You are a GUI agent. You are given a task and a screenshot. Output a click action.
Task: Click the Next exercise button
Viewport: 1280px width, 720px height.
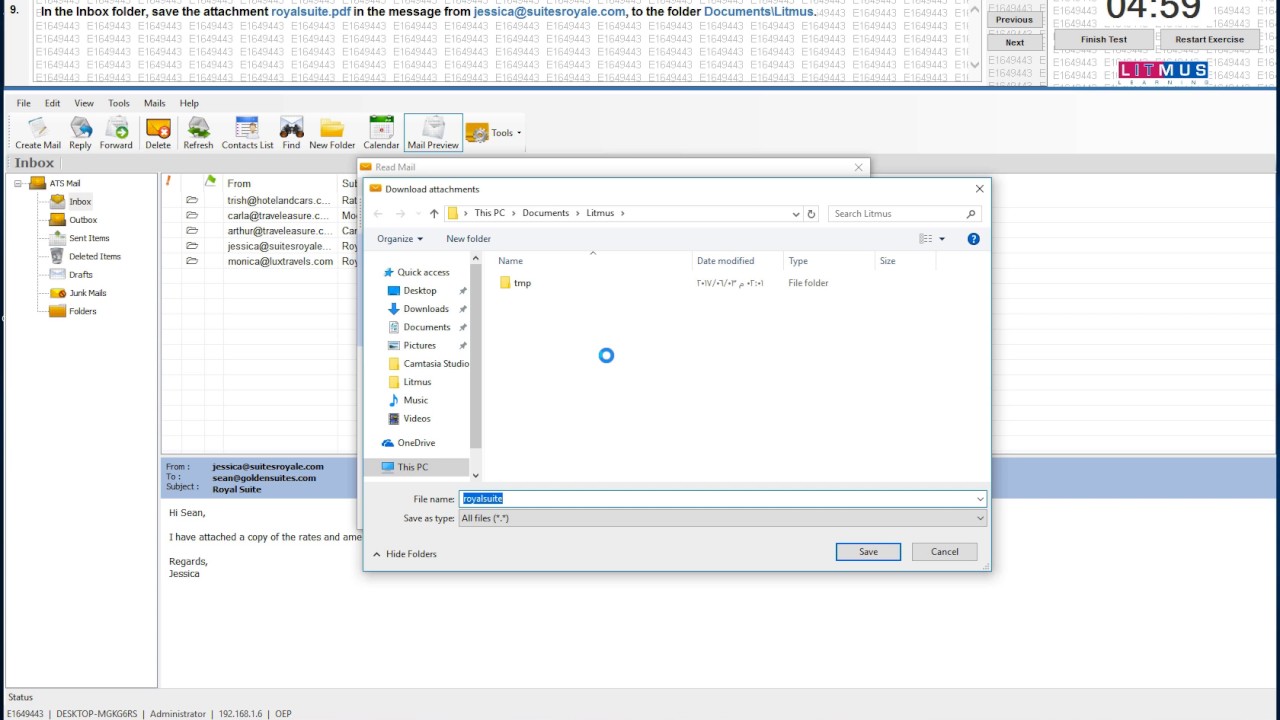pyautogui.click(x=1015, y=42)
